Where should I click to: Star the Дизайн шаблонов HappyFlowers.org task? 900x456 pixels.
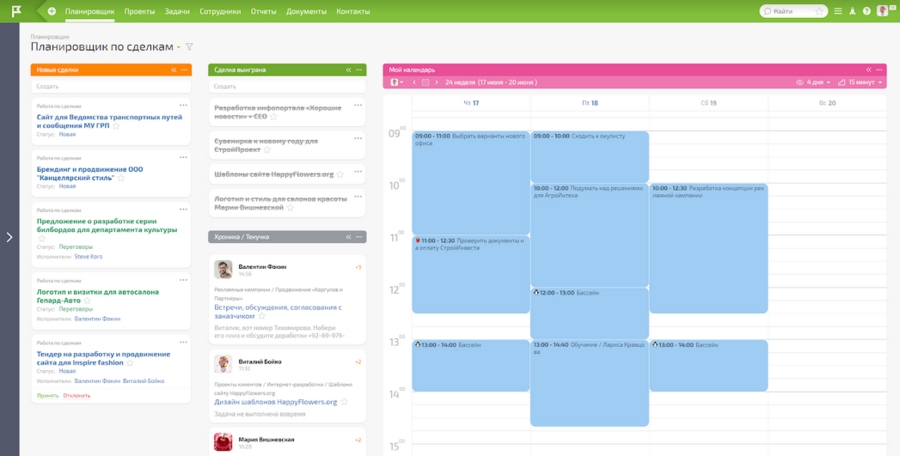[x=343, y=402]
